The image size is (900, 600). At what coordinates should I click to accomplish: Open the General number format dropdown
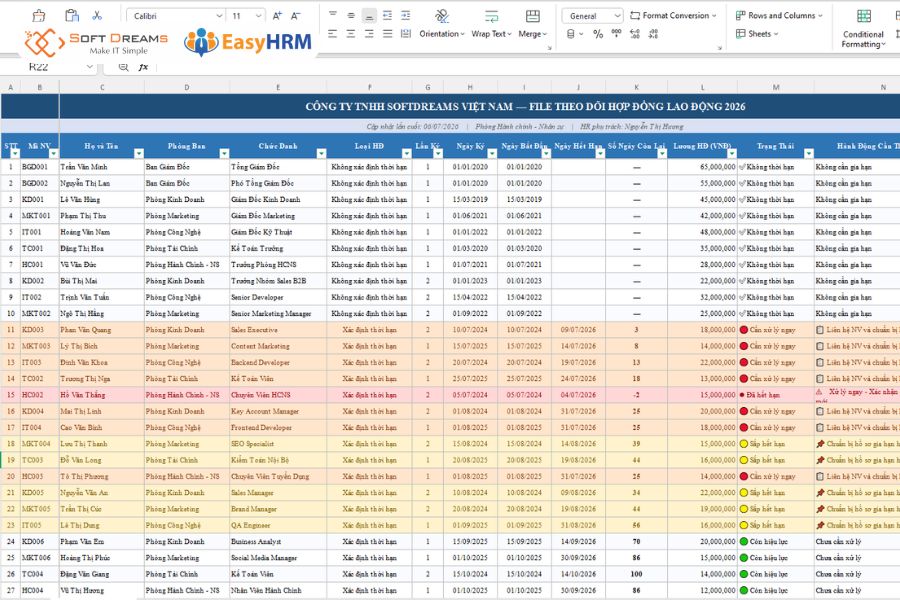[x=617, y=16]
